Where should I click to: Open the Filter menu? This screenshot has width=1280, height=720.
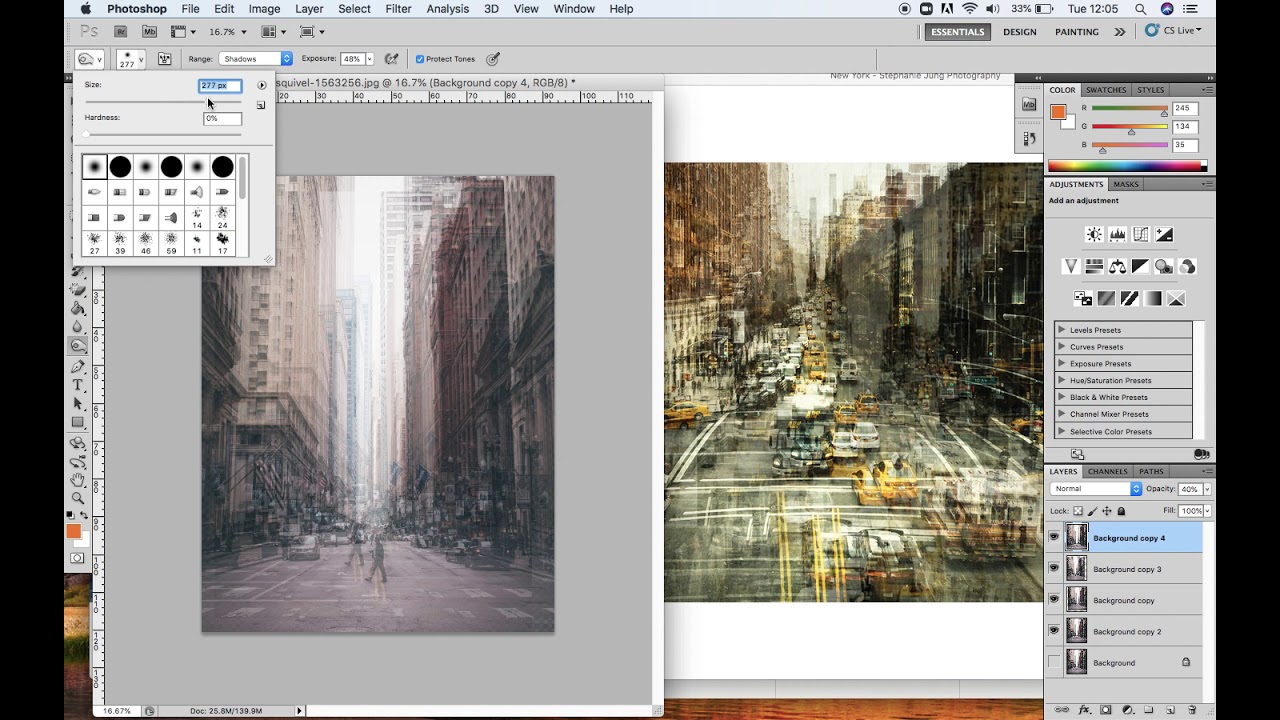point(398,9)
